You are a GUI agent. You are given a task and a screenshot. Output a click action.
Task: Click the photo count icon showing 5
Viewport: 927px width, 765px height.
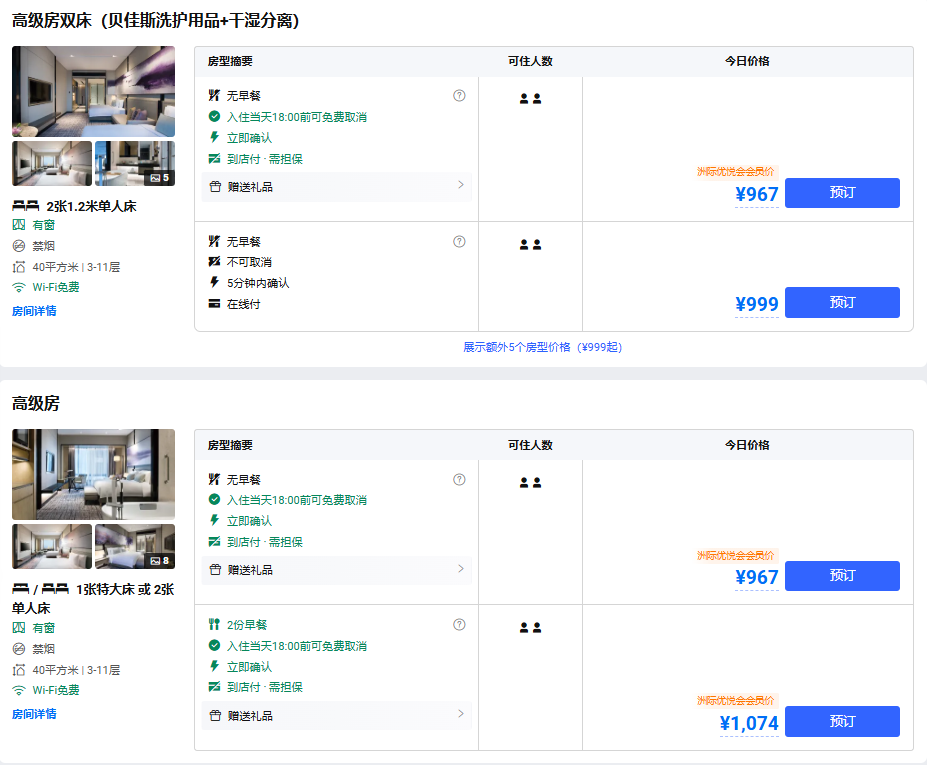pos(159,178)
